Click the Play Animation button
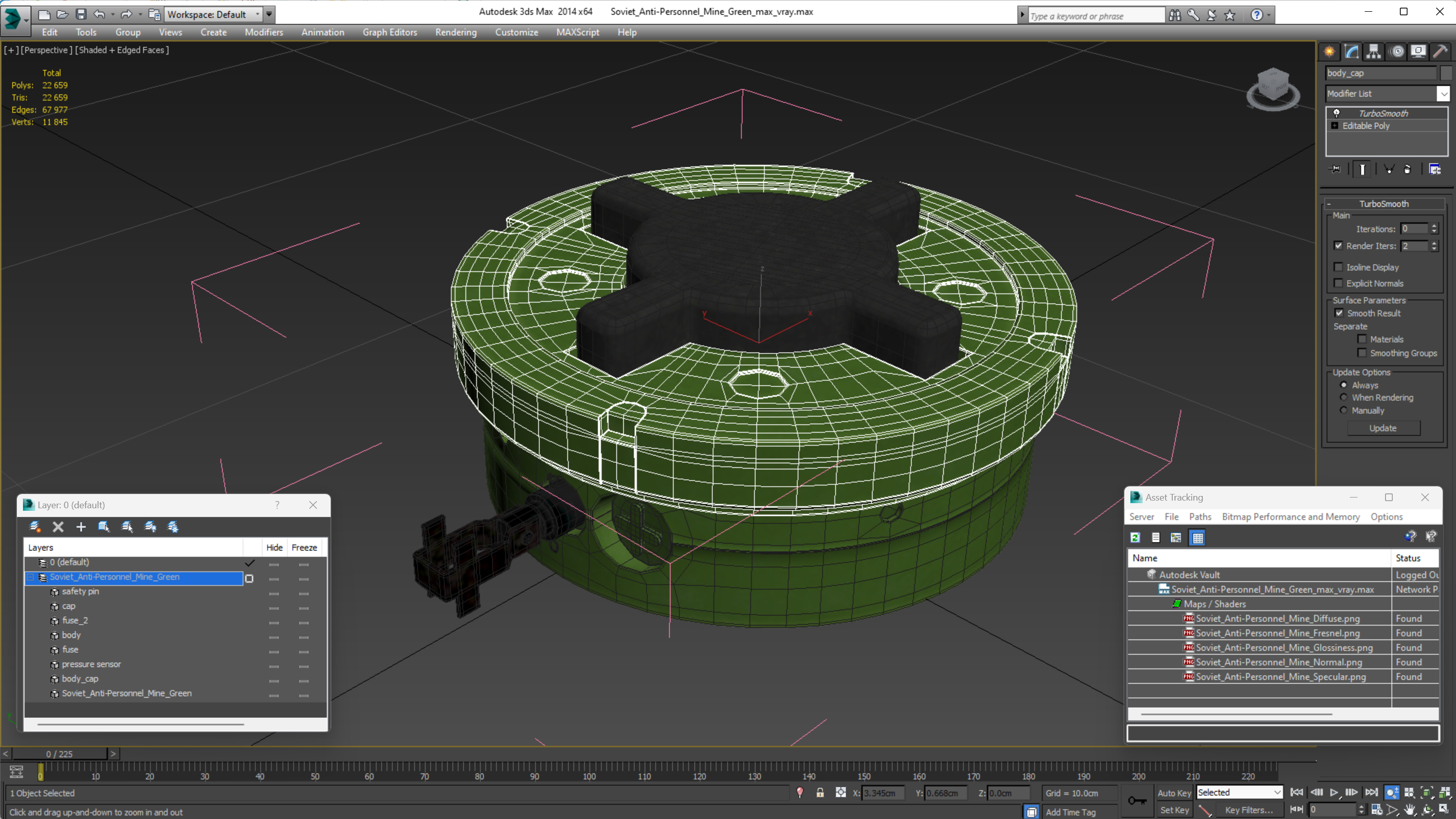This screenshot has width=1456, height=819. tap(1334, 792)
